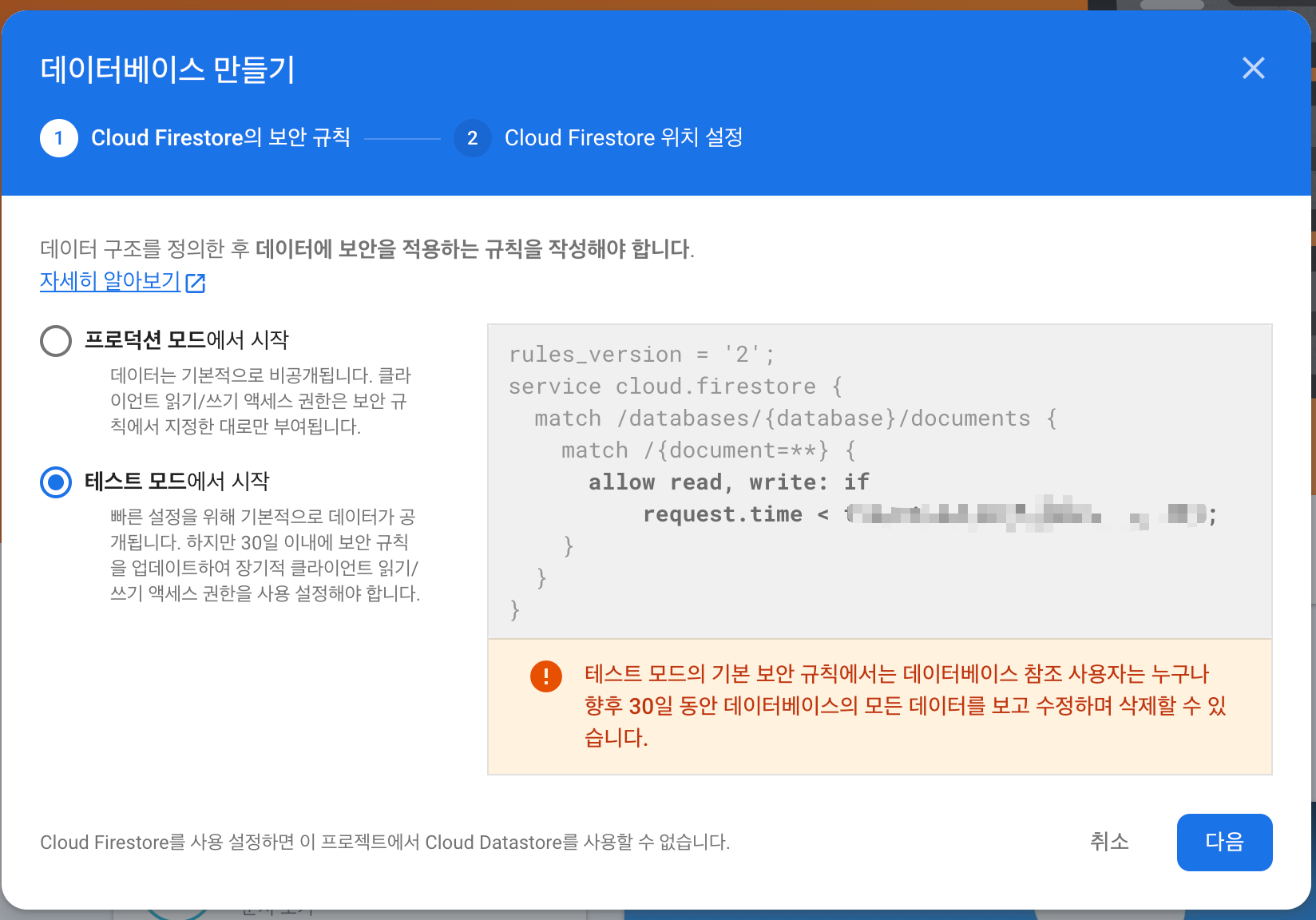This screenshot has width=1316, height=920.
Task: Click step 1 circle icon
Action: (59, 138)
